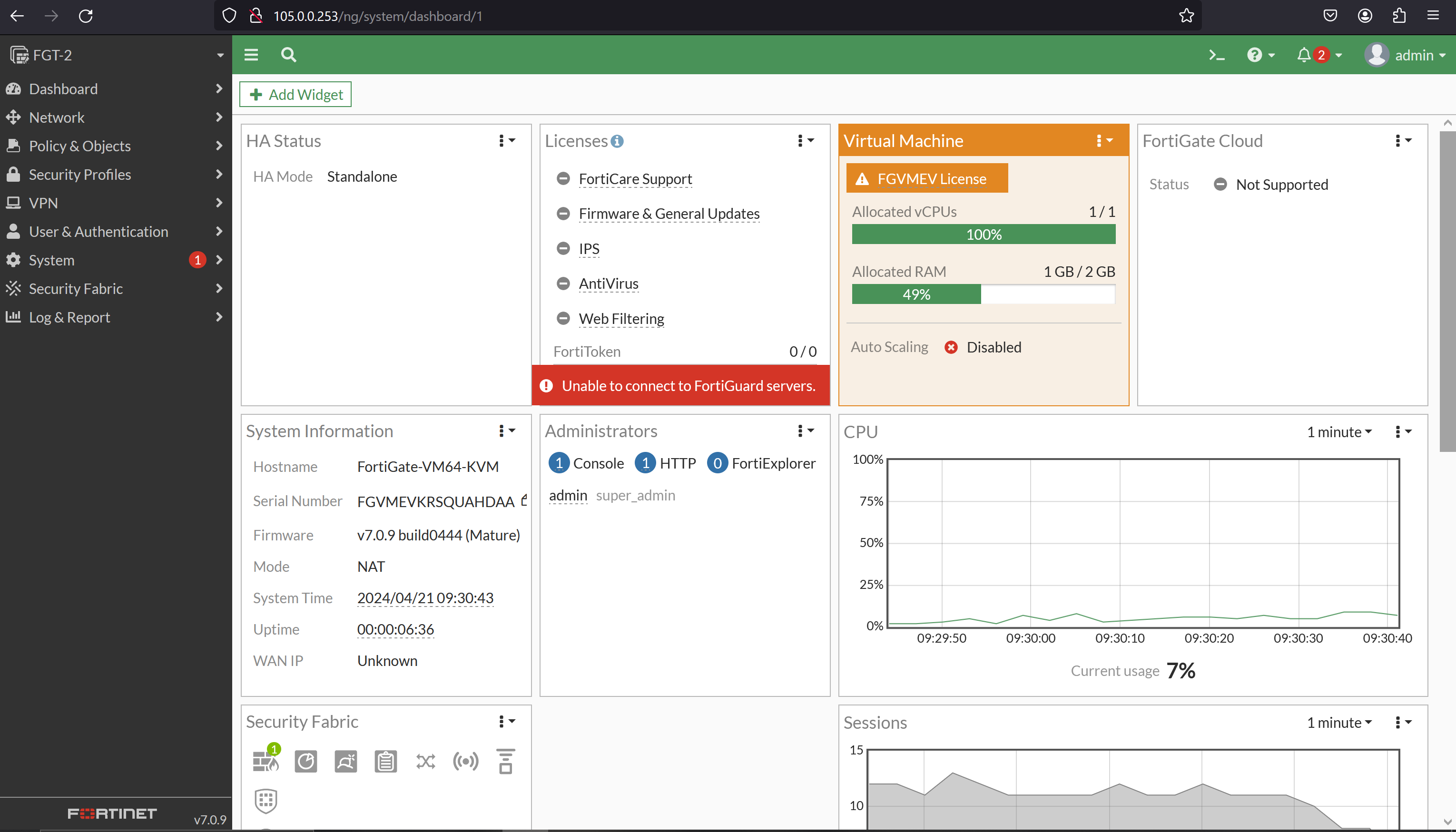1456x832 pixels.
Task: Expand Log & Report menu
Action: tap(116, 317)
